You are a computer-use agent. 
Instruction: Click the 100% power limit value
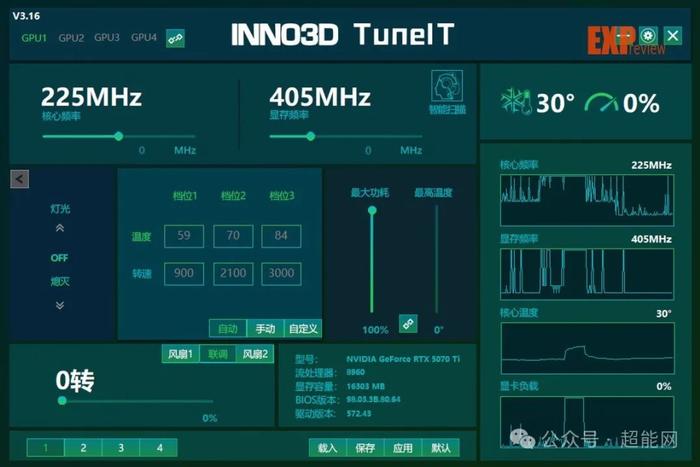click(375, 330)
